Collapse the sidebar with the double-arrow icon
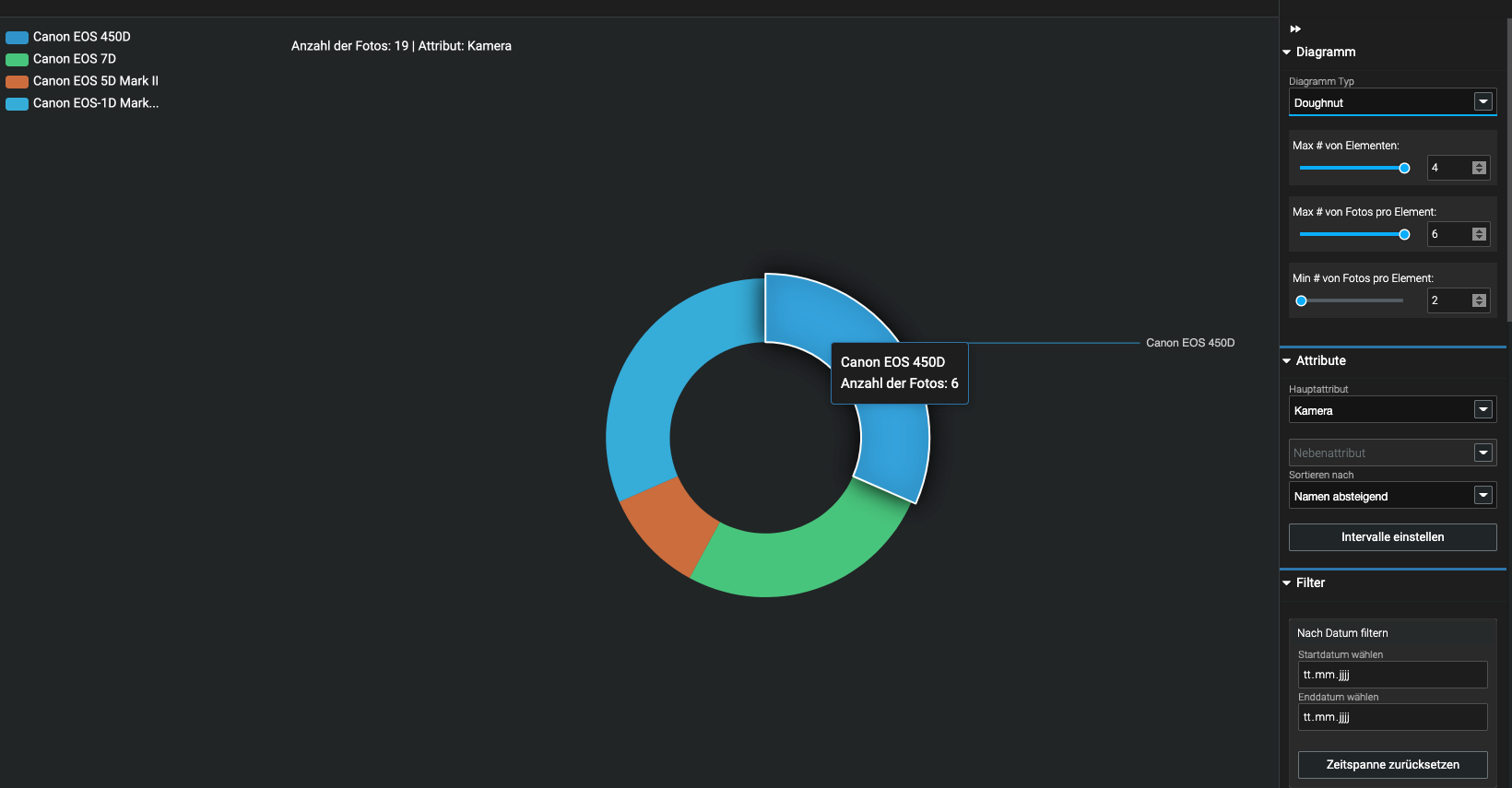Screen dimensions: 1512x788 pyautogui.click(x=1295, y=29)
